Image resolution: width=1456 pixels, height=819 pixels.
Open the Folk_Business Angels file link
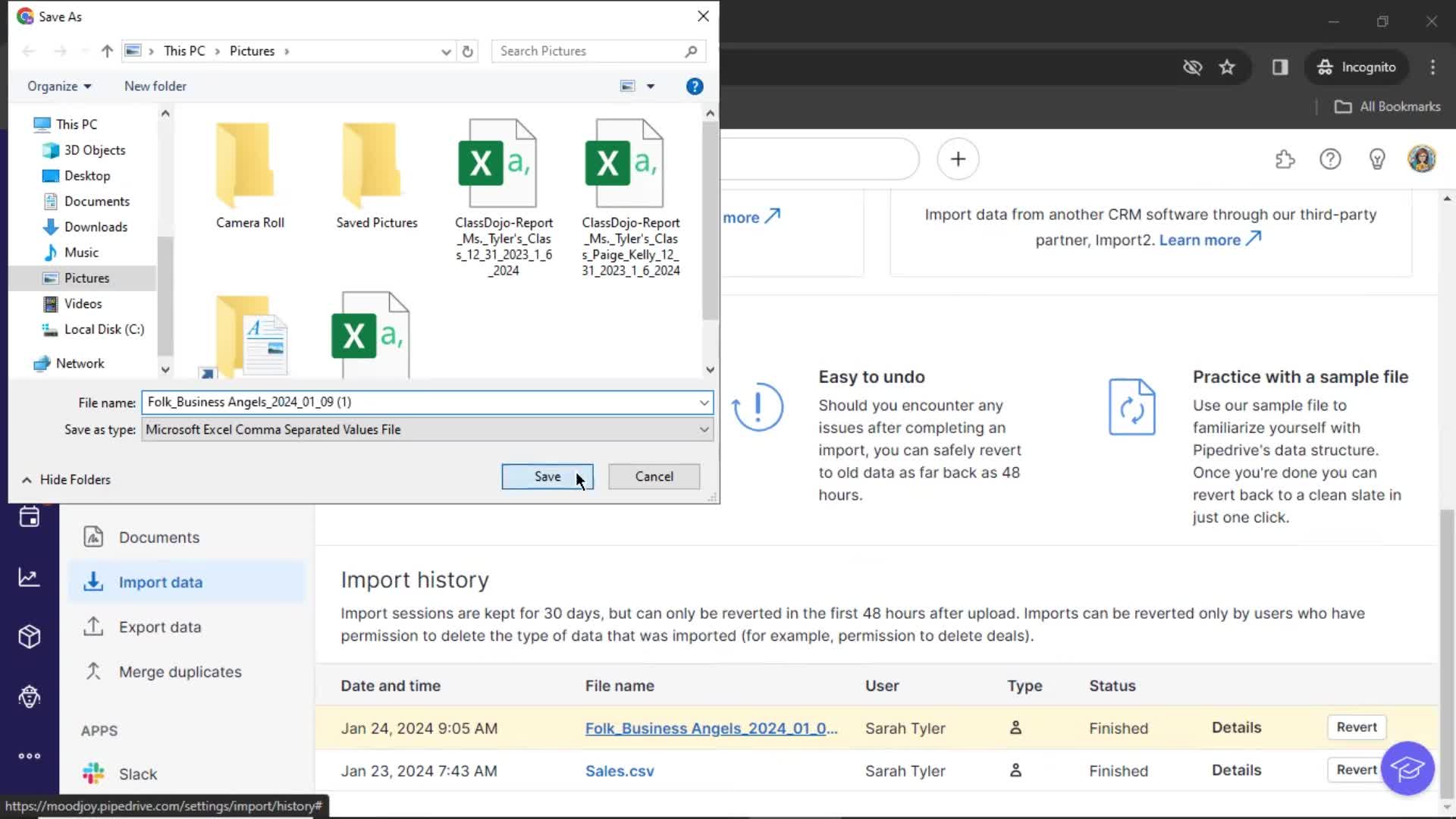point(711,729)
